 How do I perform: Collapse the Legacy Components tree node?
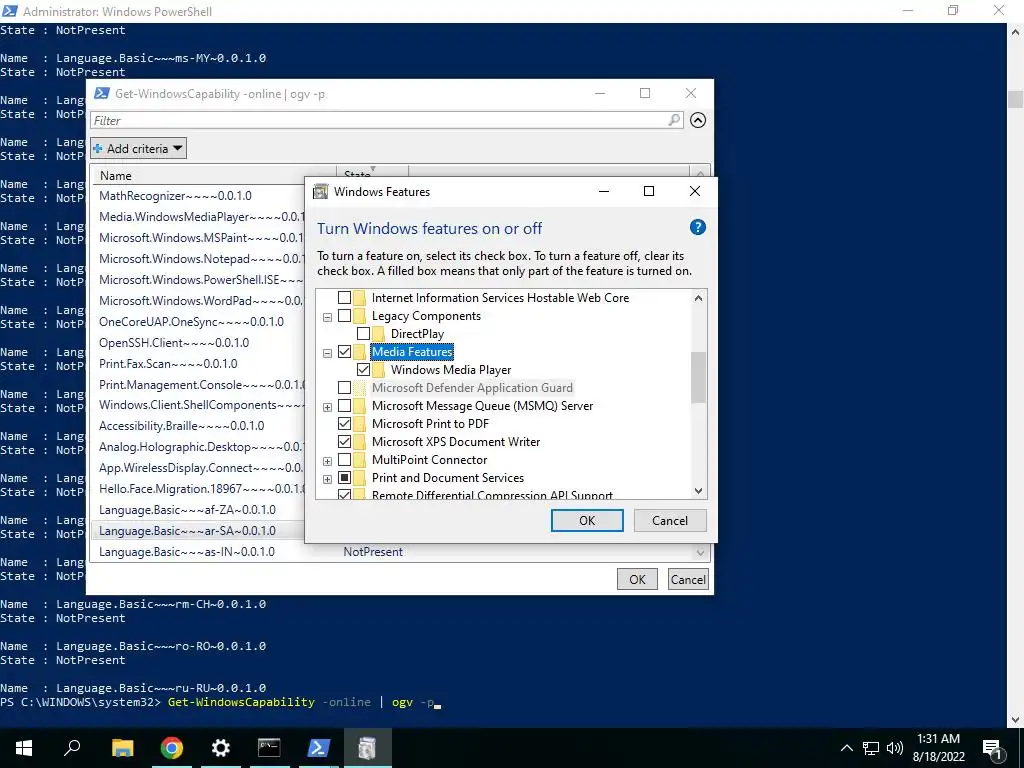pyautogui.click(x=327, y=317)
